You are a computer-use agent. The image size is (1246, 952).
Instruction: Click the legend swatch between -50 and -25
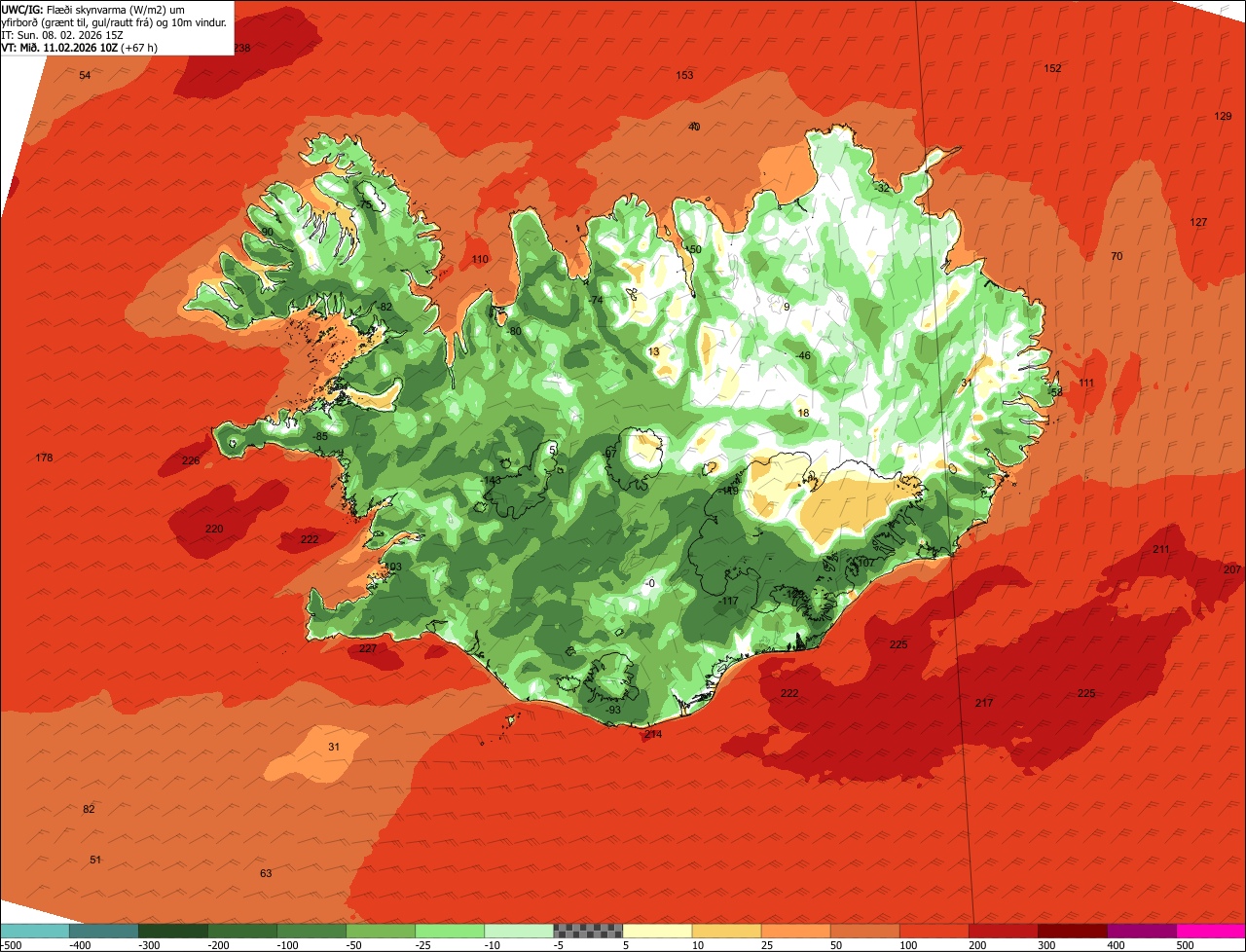point(381,931)
